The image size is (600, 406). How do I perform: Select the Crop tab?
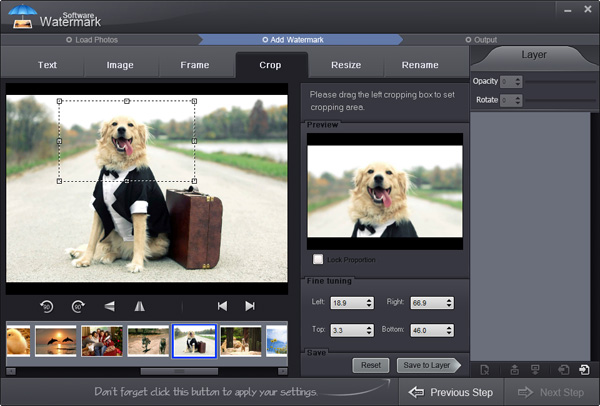click(x=270, y=65)
